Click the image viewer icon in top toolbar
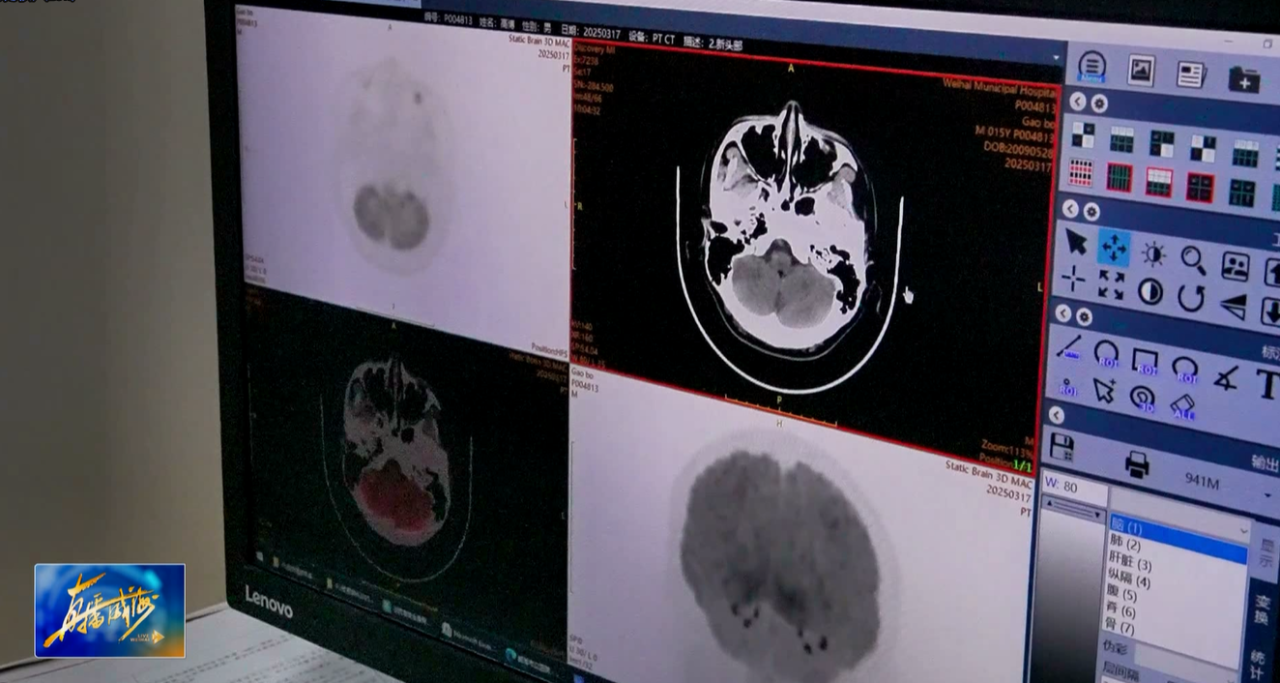 click(1141, 70)
